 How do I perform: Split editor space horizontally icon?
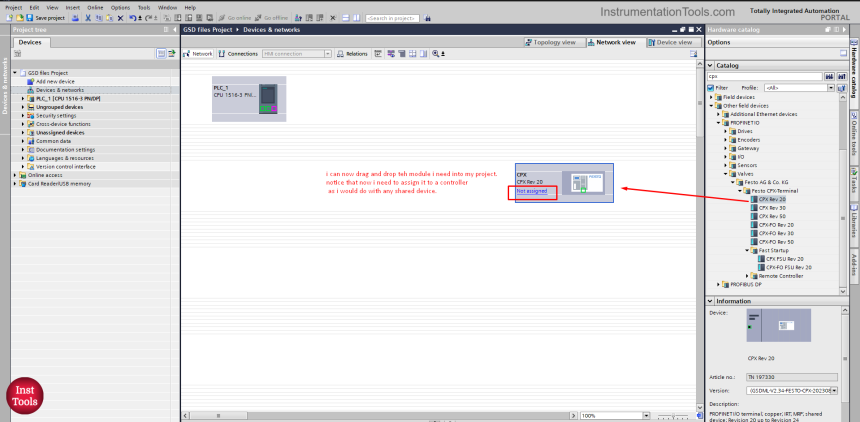pyautogui.click(x=346, y=18)
